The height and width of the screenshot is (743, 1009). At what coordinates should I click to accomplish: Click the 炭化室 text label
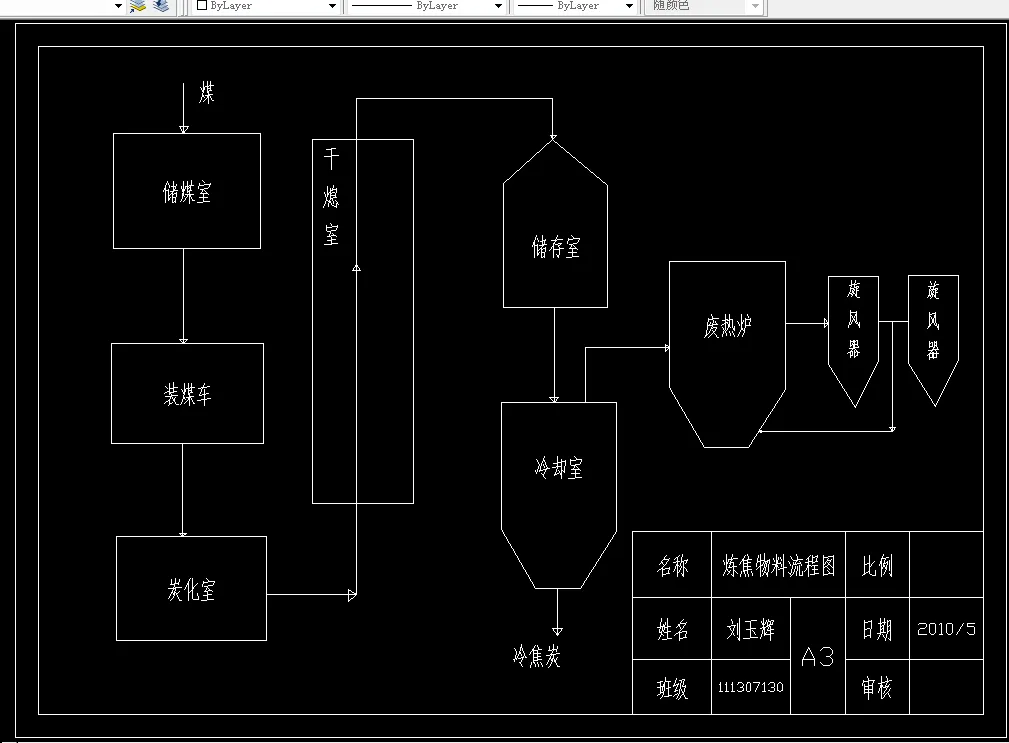[x=190, y=589]
